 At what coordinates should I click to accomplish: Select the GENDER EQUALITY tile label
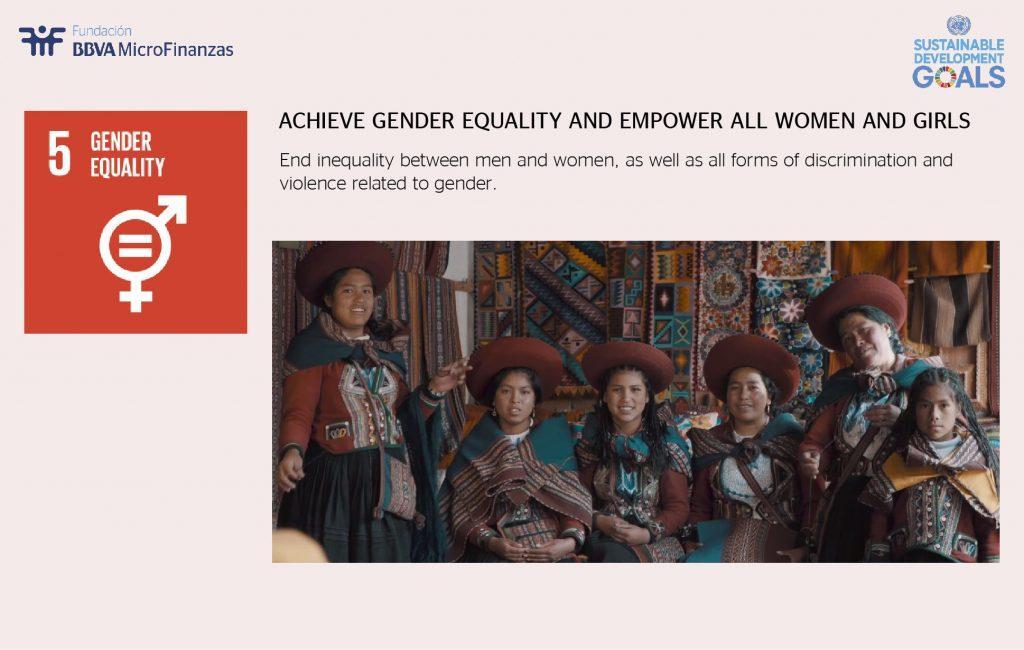[128, 154]
